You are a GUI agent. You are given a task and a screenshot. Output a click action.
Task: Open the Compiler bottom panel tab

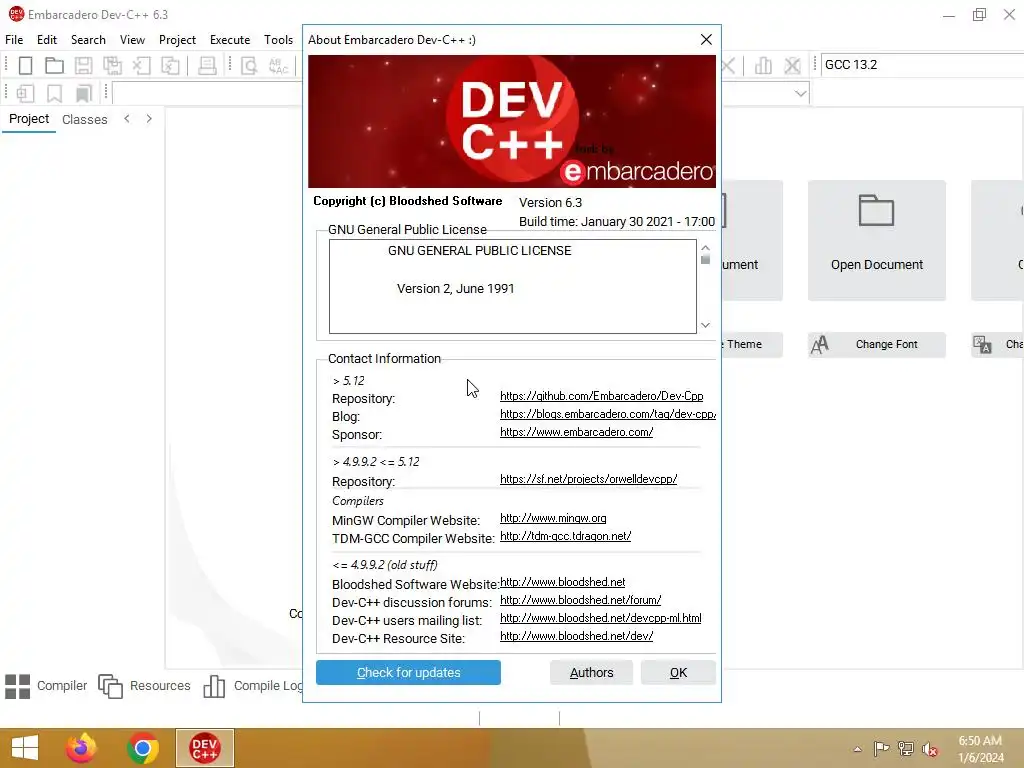tap(46, 686)
